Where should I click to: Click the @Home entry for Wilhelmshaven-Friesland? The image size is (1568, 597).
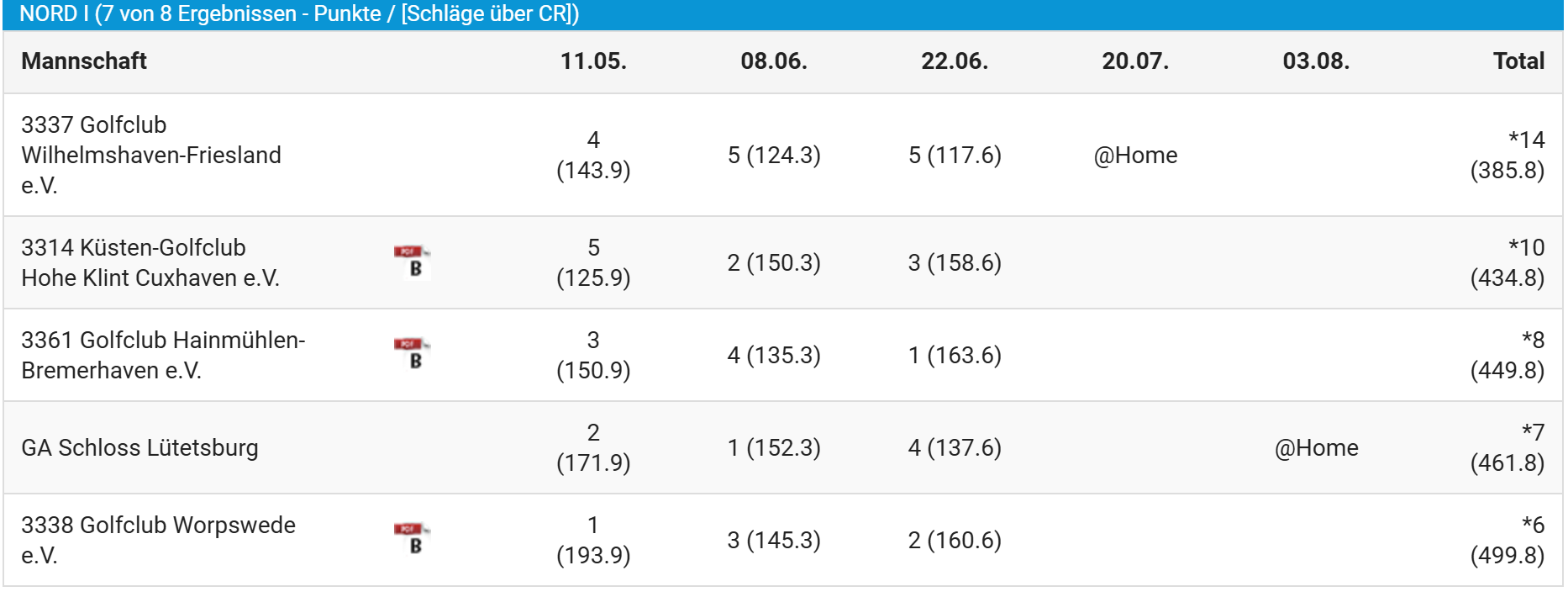coord(1135,156)
